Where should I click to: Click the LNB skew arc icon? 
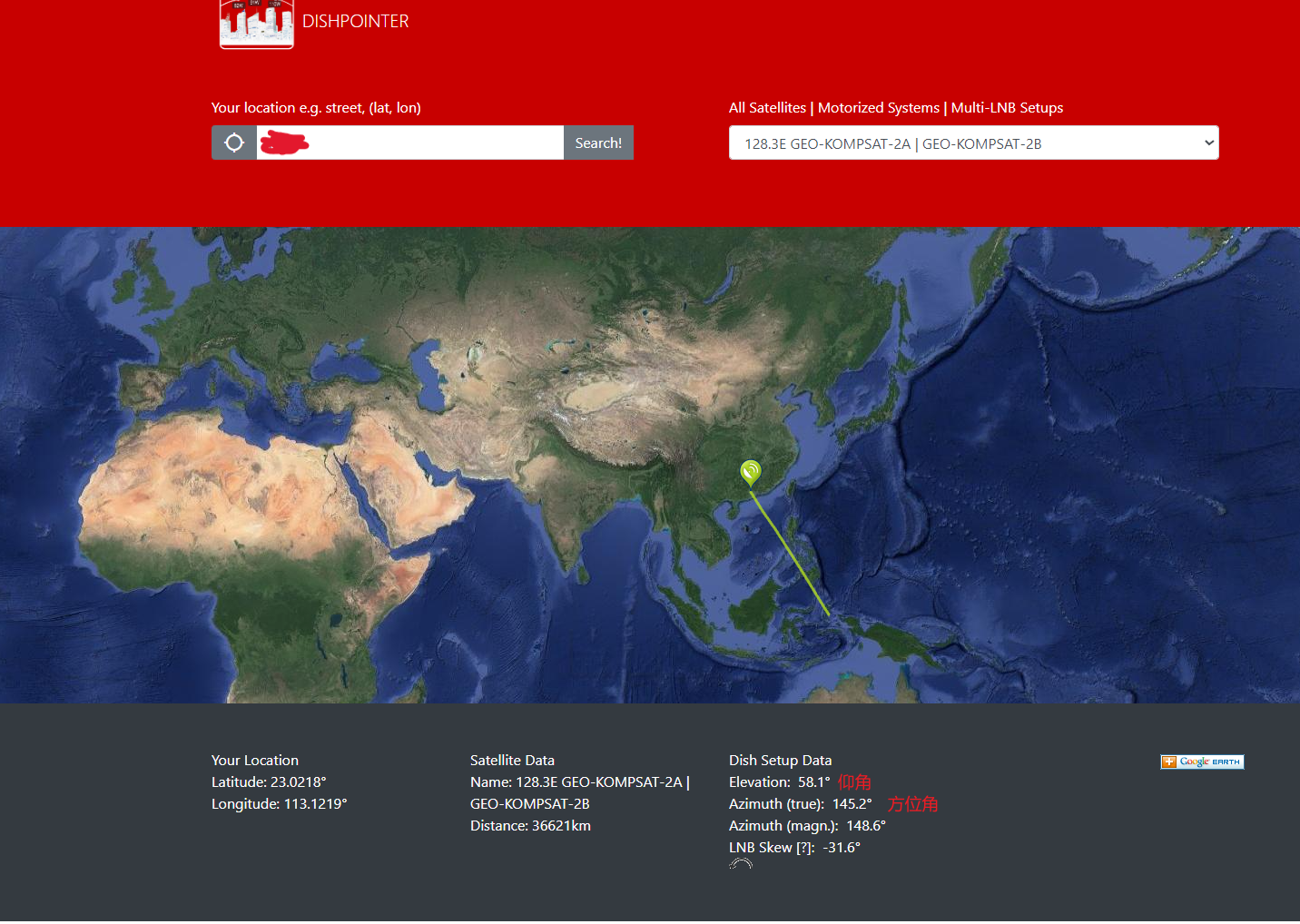click(x=741, y=864)
